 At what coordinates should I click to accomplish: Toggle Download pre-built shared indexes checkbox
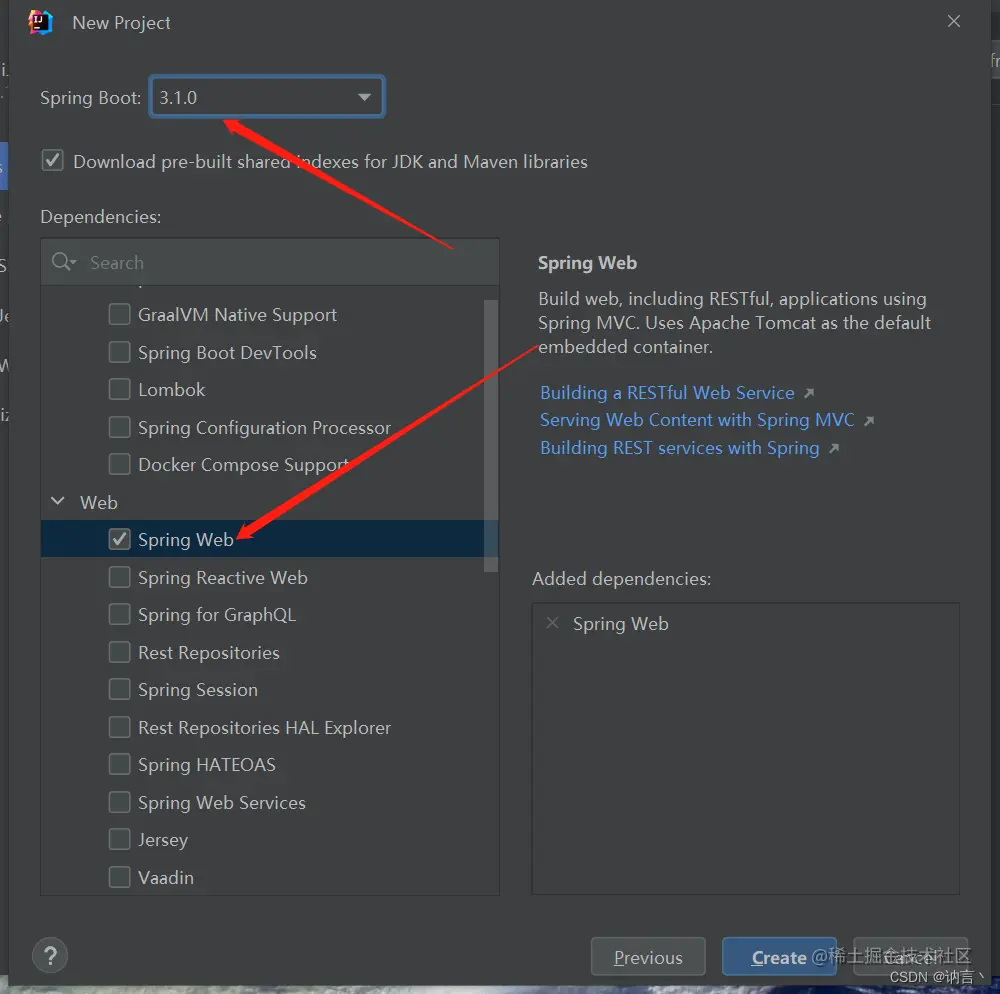coord(52,160)
